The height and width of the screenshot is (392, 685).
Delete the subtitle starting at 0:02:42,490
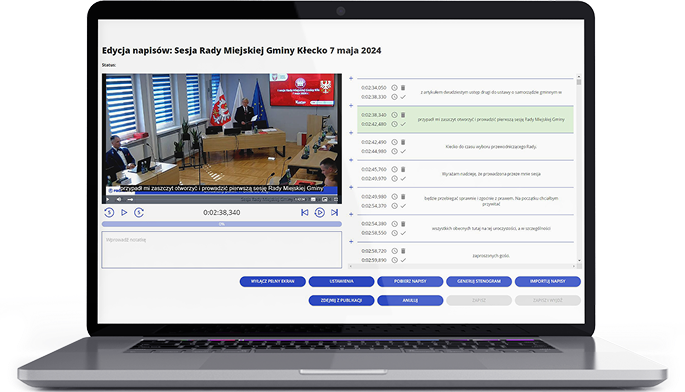[x=403, y=142]
